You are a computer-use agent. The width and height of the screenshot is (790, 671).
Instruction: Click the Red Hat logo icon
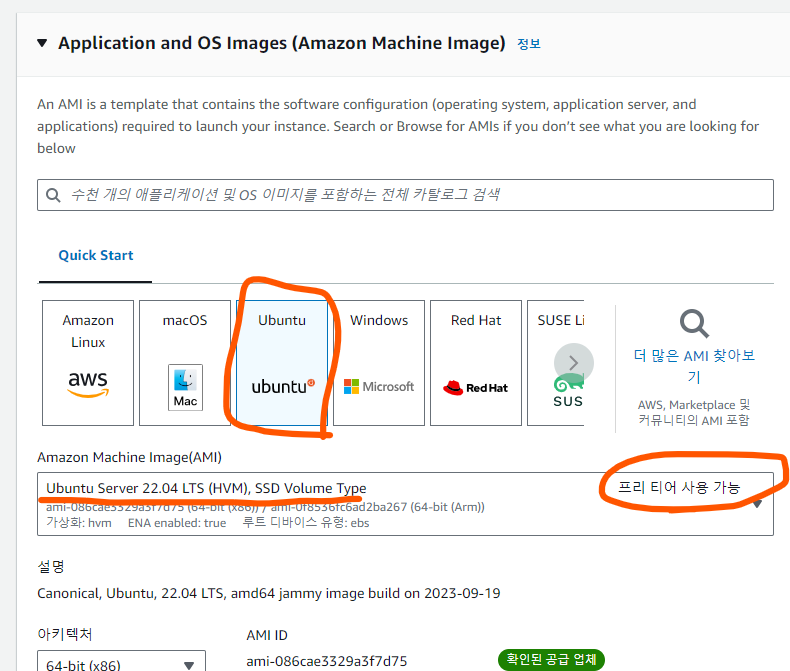(476, 387)
